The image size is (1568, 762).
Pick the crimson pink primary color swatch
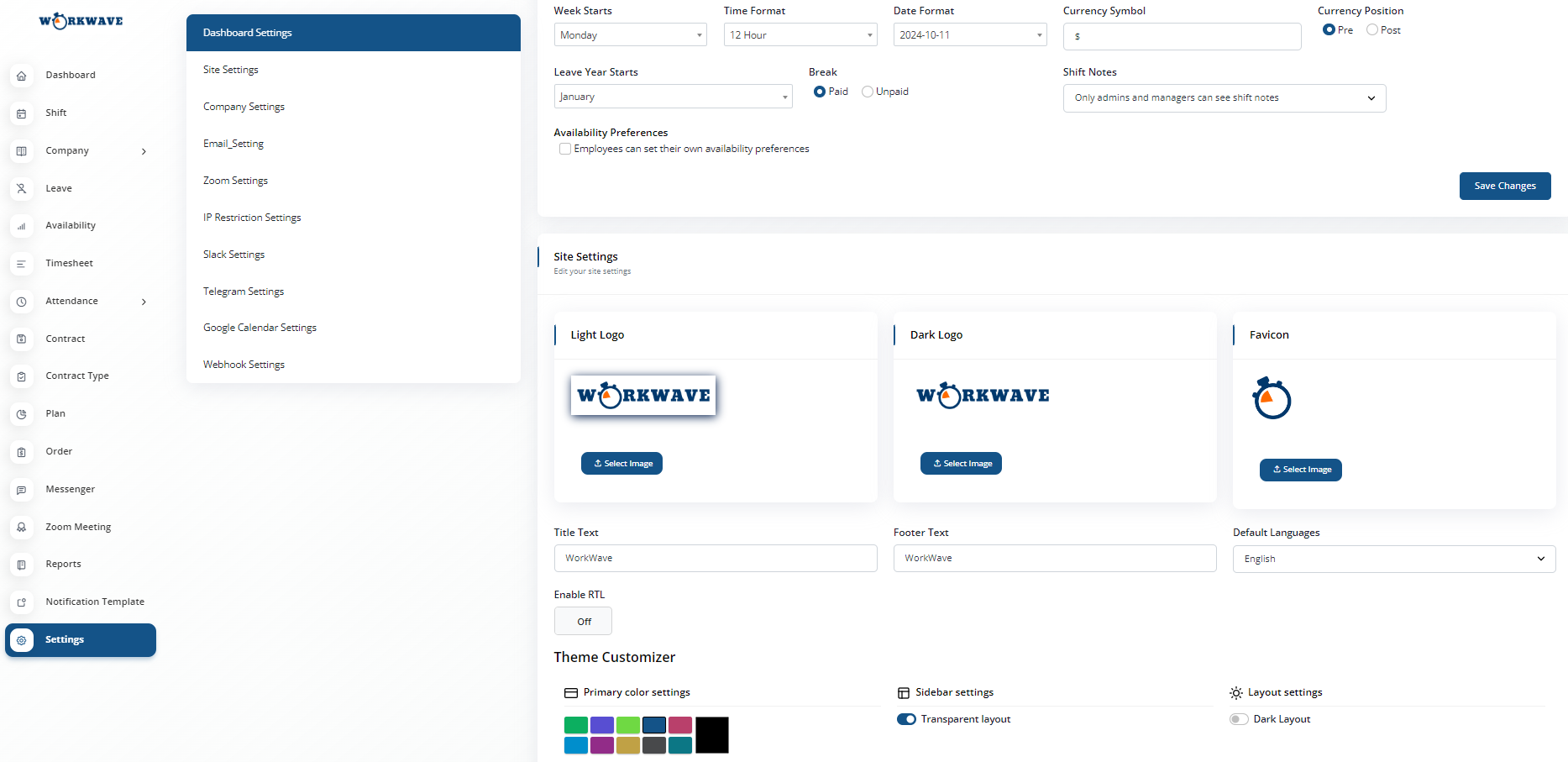point(680,725)
